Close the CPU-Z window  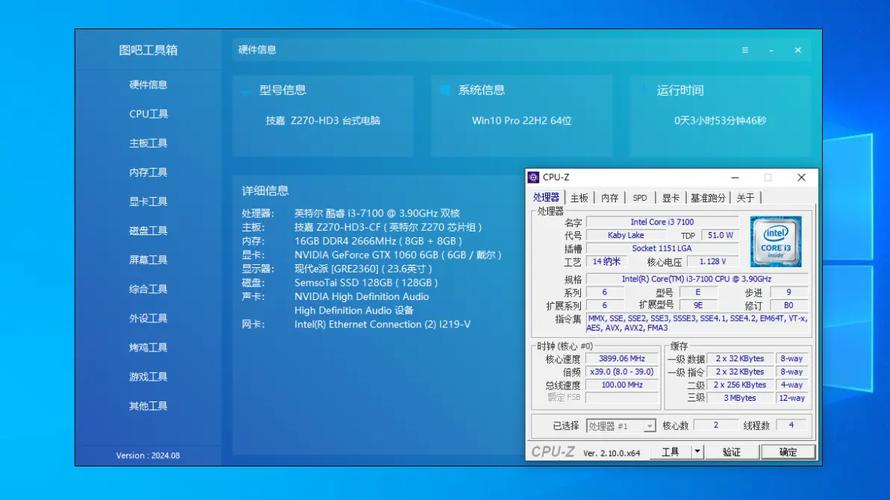[x=801, y=177]
